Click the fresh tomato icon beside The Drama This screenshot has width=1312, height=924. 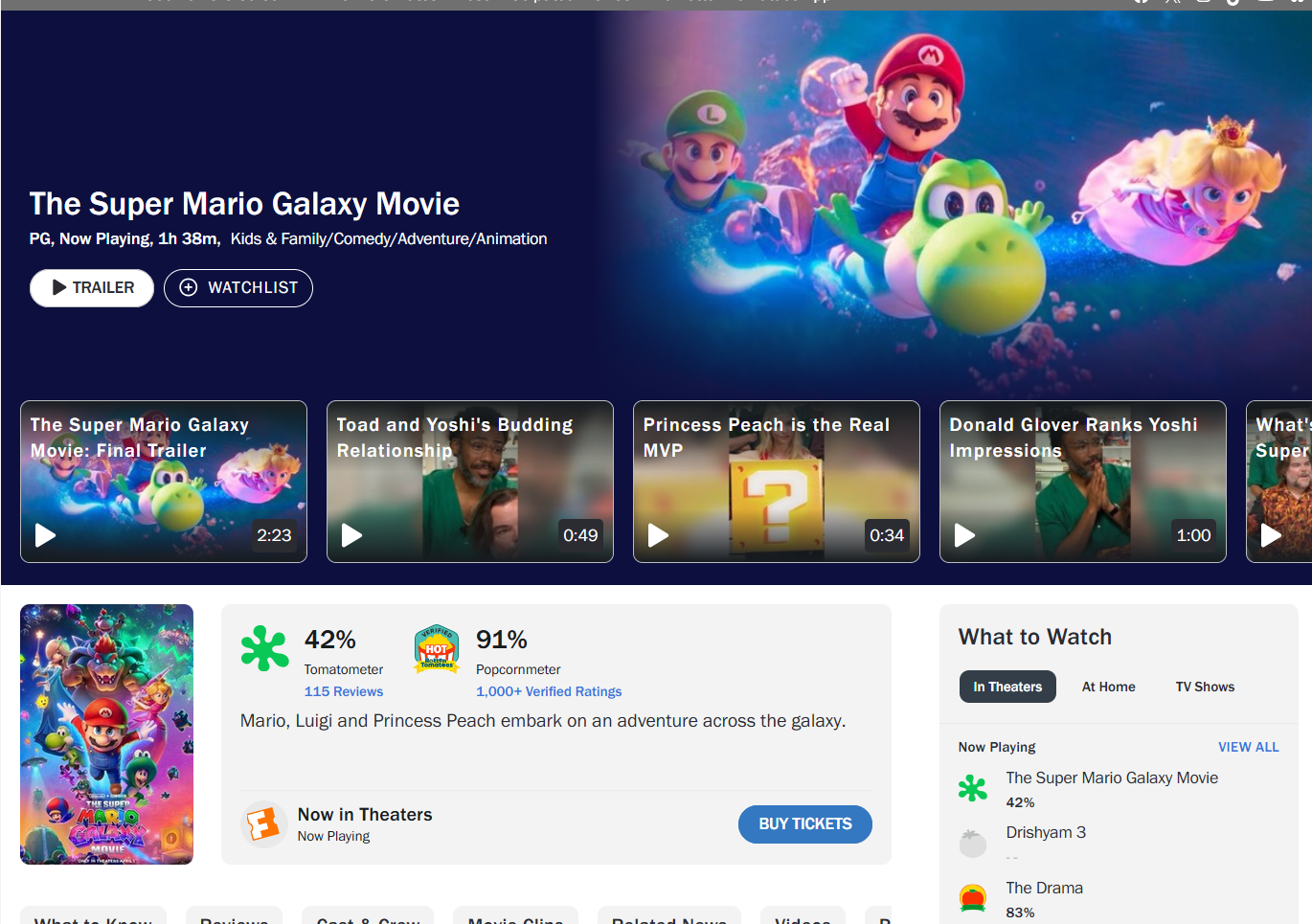973,898
